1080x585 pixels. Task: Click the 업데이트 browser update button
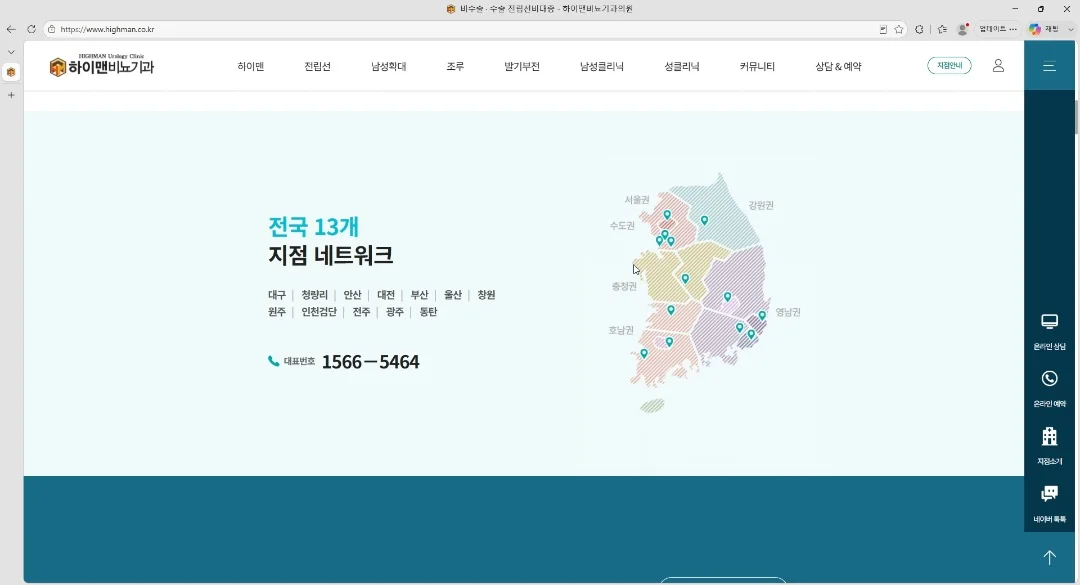click(x=998, y=30)
